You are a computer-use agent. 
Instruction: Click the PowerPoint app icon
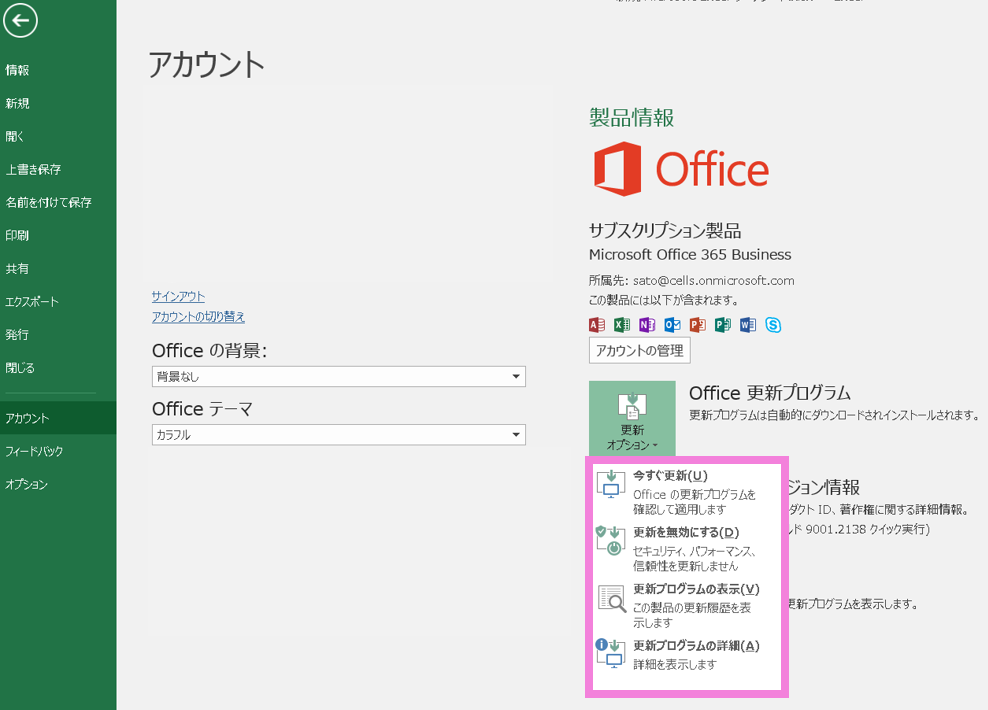[697, 325]
